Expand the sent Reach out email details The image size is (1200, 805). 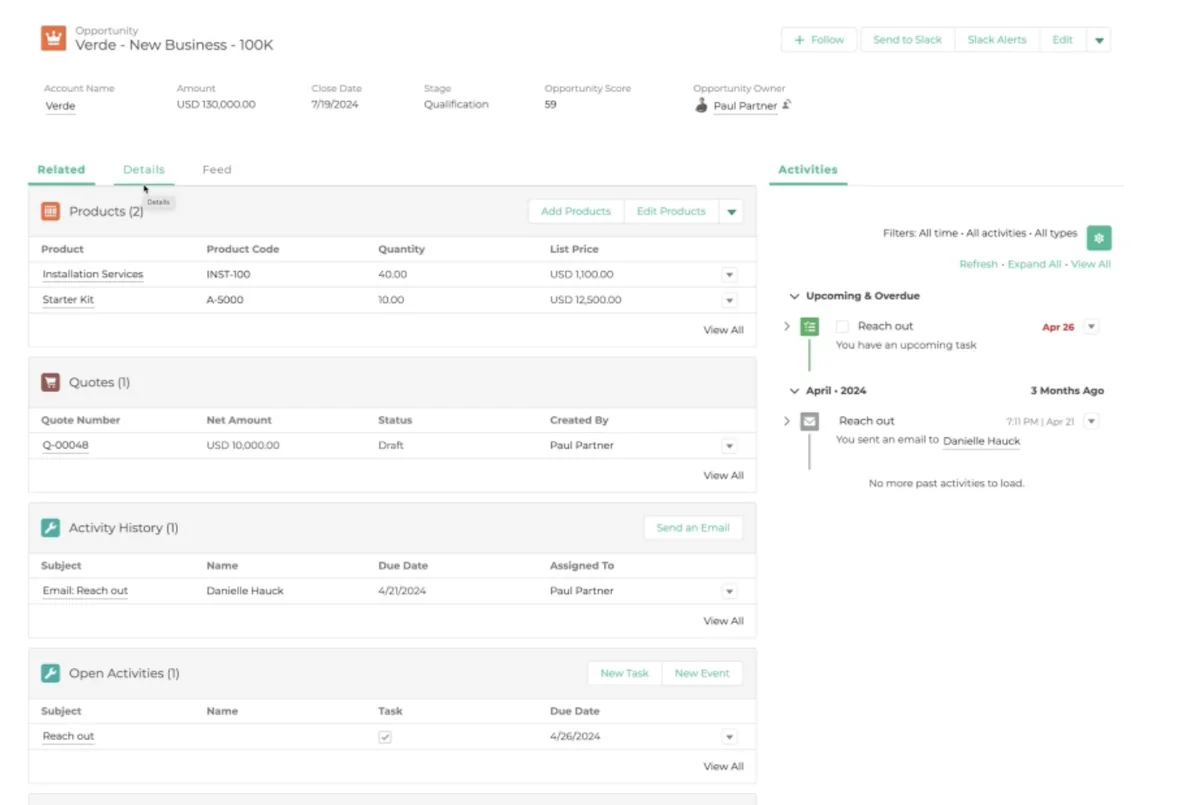tap(787, 421)
